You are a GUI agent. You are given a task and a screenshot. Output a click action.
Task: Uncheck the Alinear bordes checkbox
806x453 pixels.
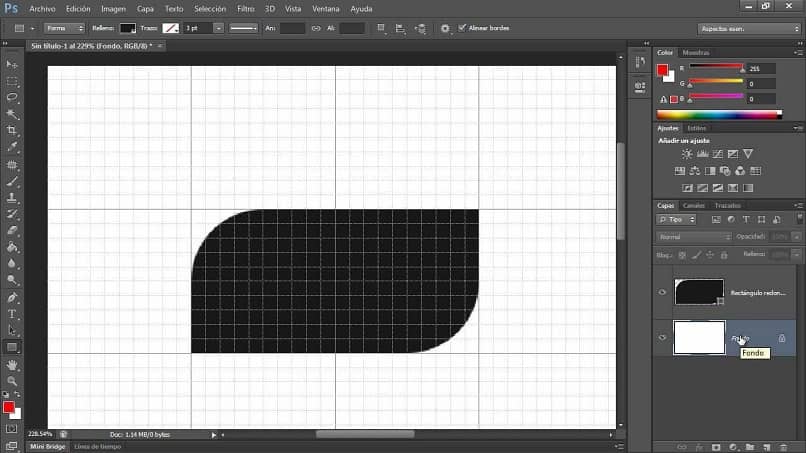click(461, 28)
